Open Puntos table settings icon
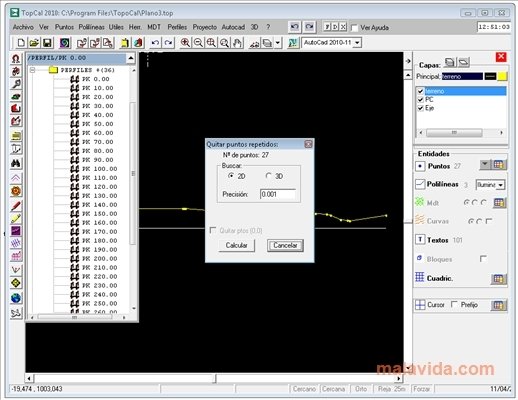 (499, 164)
